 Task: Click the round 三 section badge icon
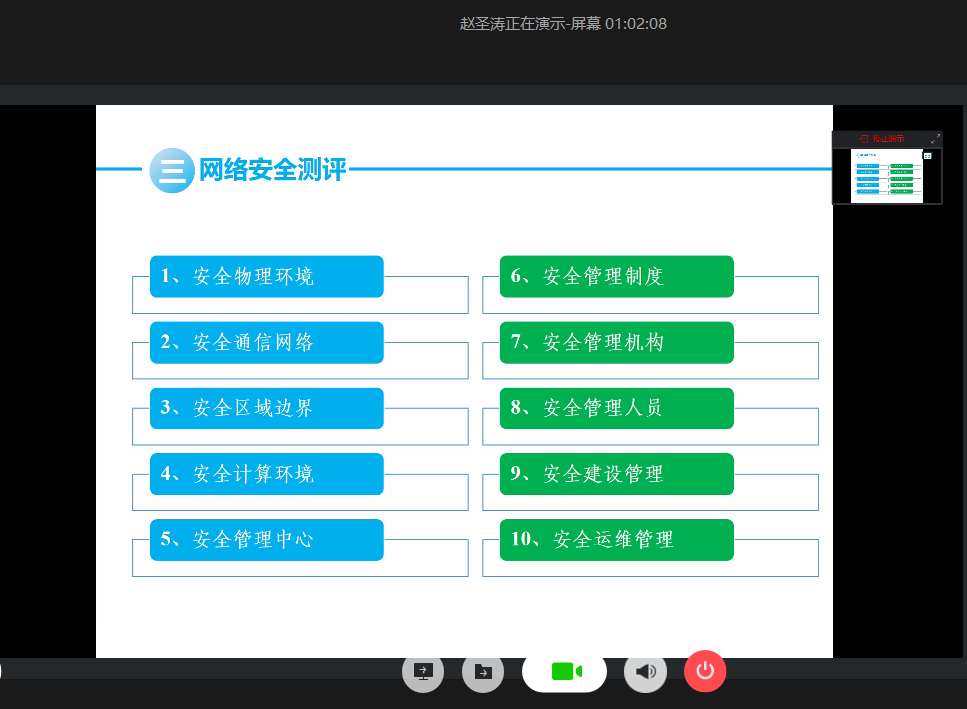(171, 170)
